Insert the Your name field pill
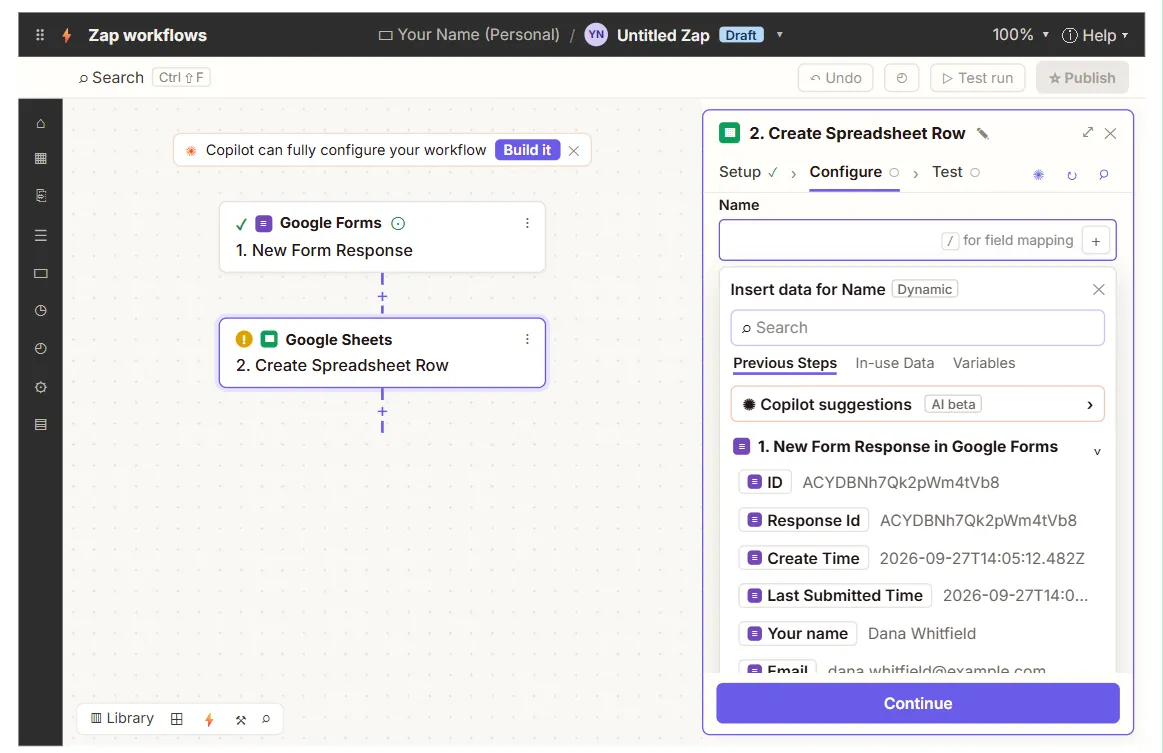 (797, 634)
